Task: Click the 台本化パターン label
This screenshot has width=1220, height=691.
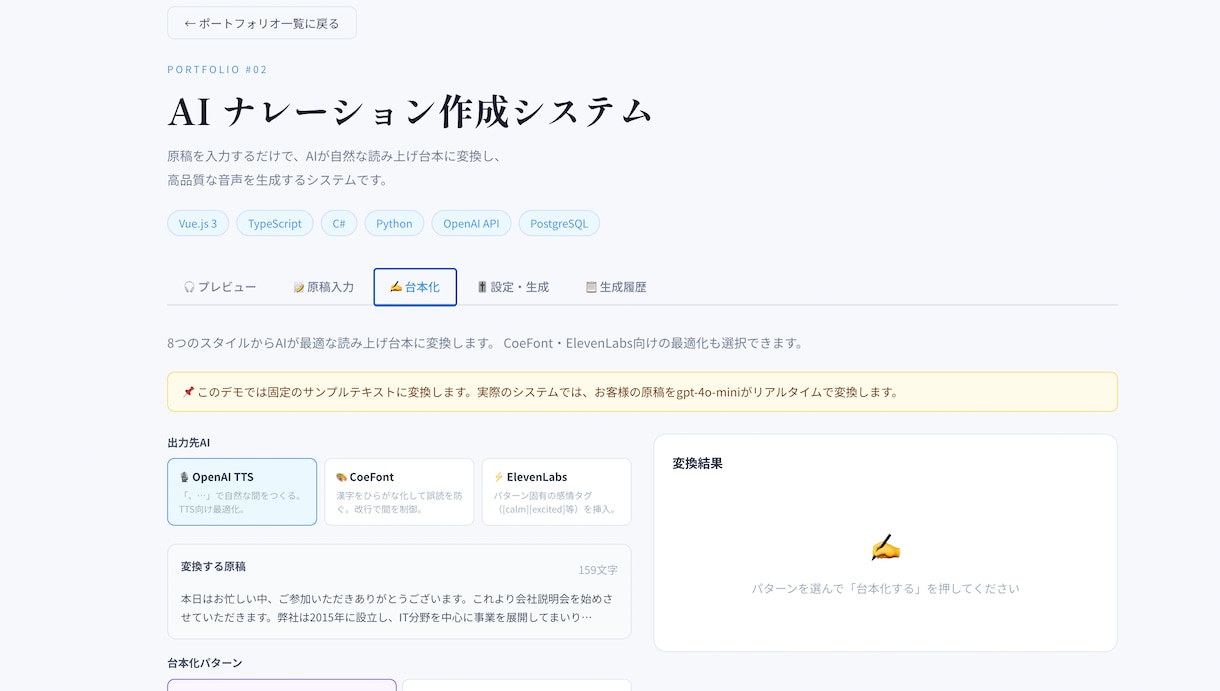Action: tap(205, 663)
